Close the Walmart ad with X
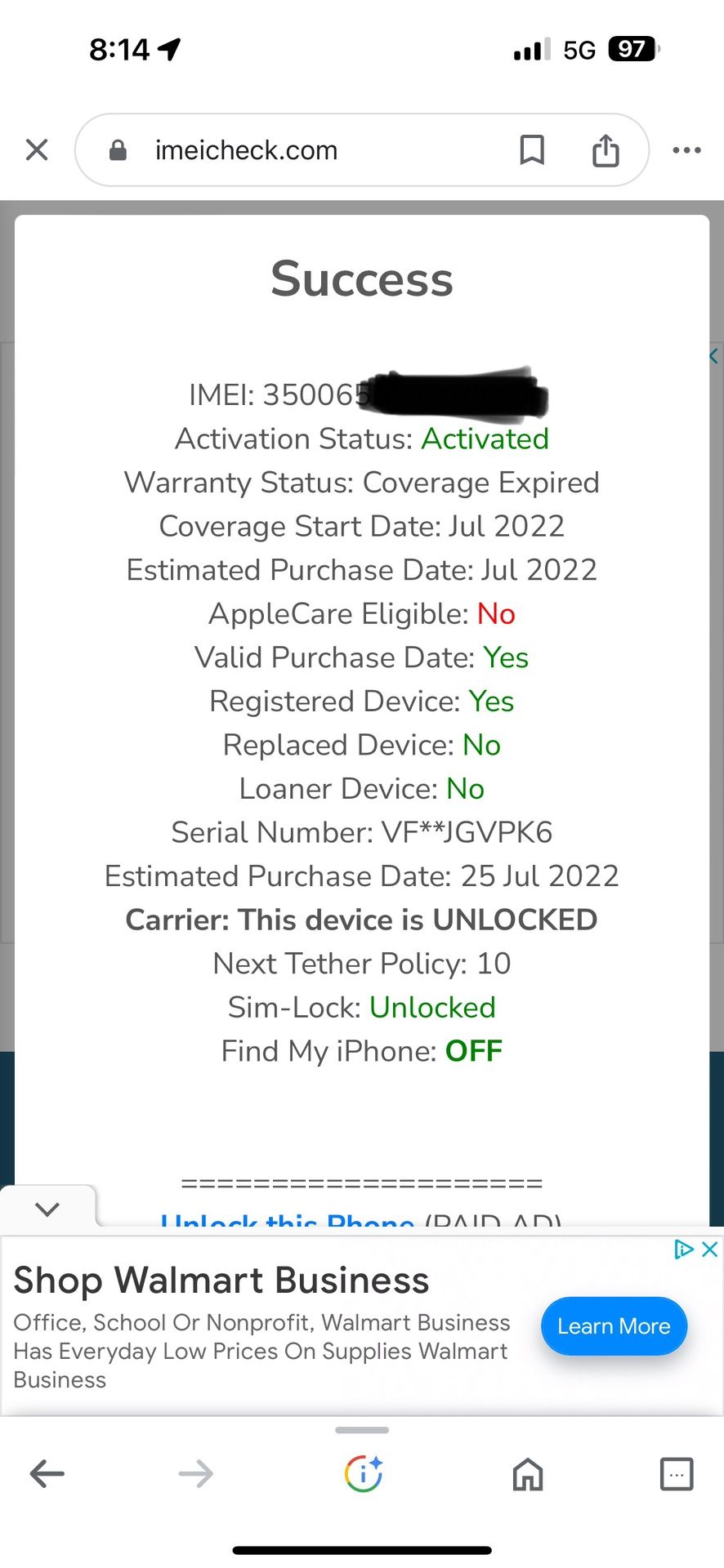 pos(710,1249)
